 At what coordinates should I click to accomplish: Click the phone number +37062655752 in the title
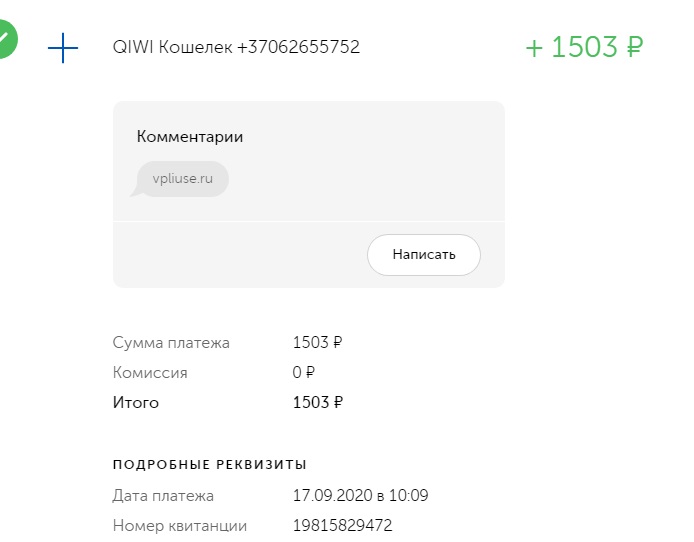(x=298, y=47)
